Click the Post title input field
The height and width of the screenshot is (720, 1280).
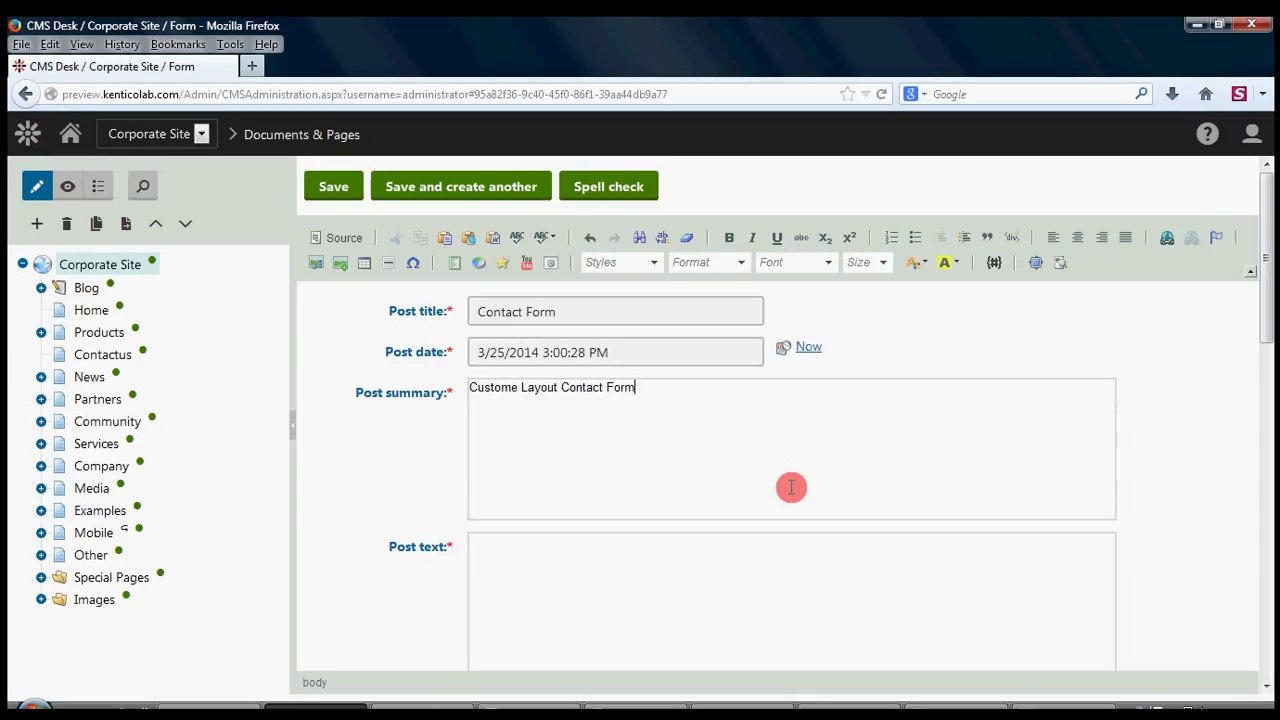tap(615, 312)
